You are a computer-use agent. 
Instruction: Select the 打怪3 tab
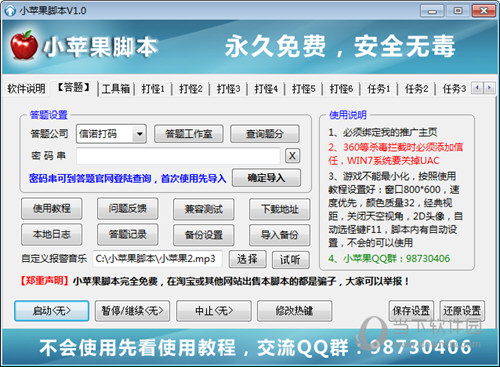228,89
